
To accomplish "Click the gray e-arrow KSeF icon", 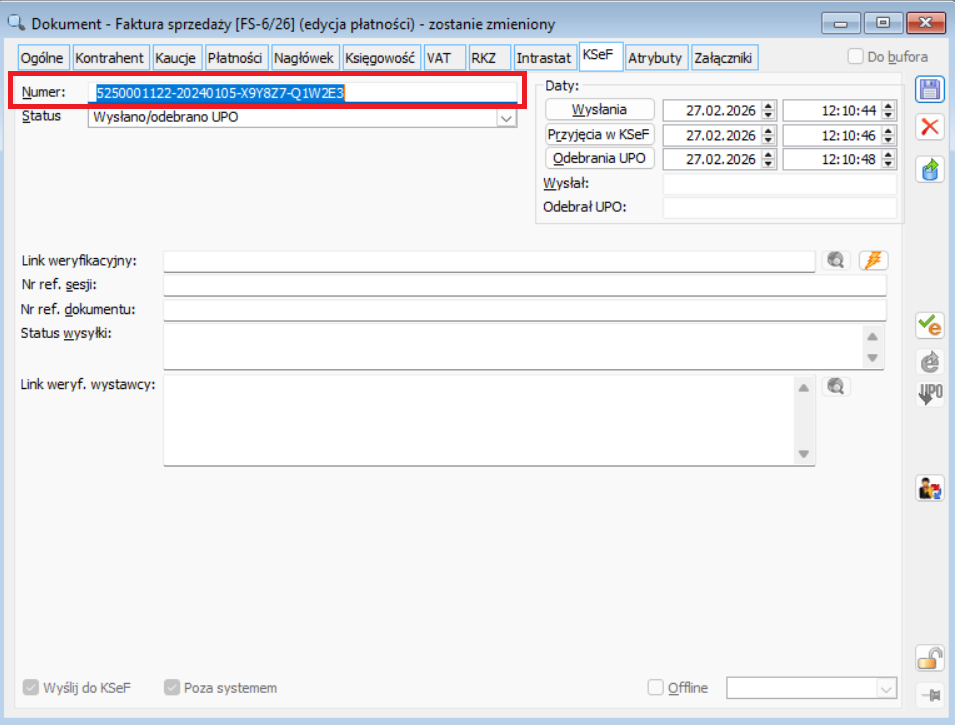I will tap(929, 362).
